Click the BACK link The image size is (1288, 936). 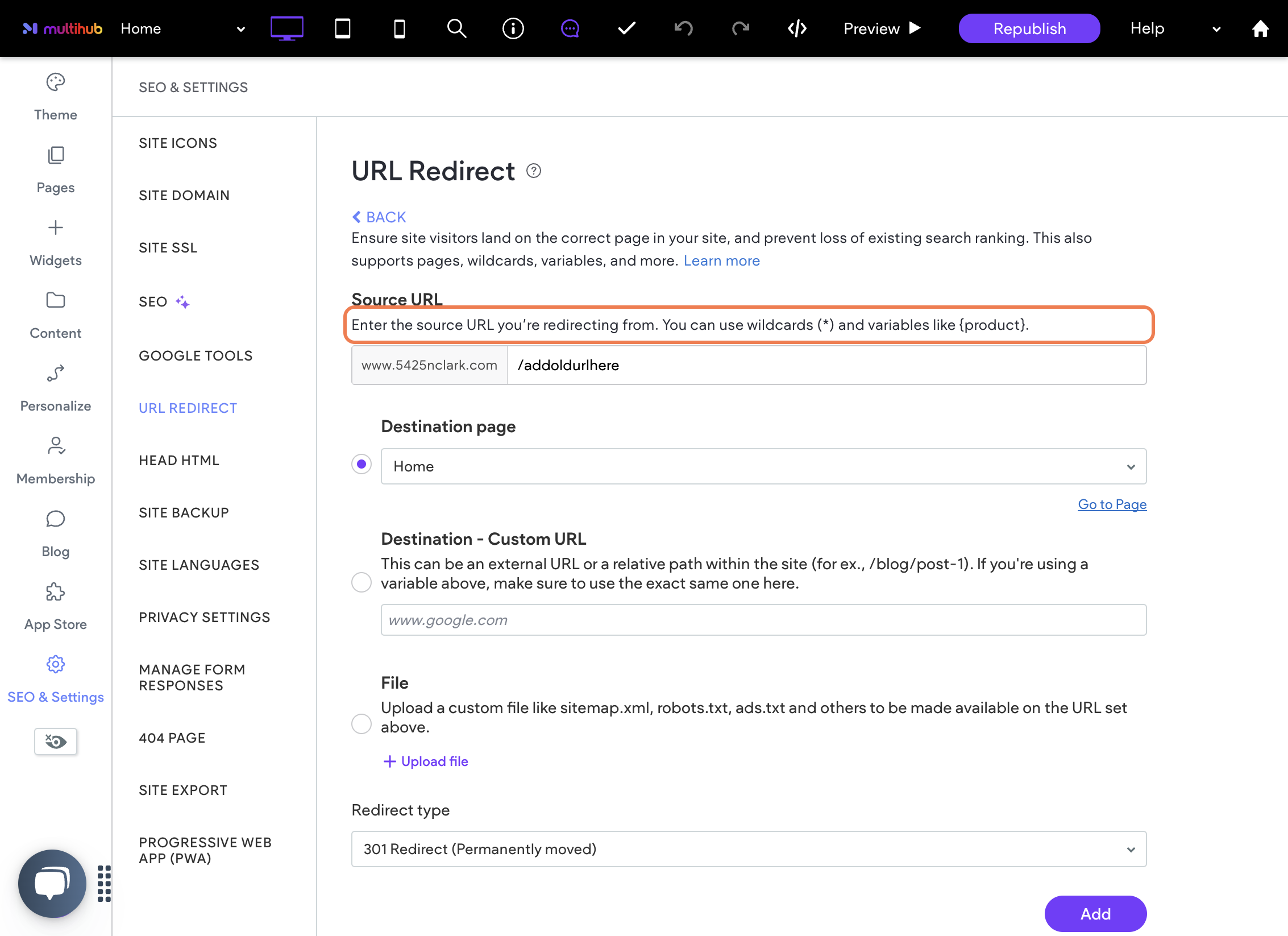379,217
